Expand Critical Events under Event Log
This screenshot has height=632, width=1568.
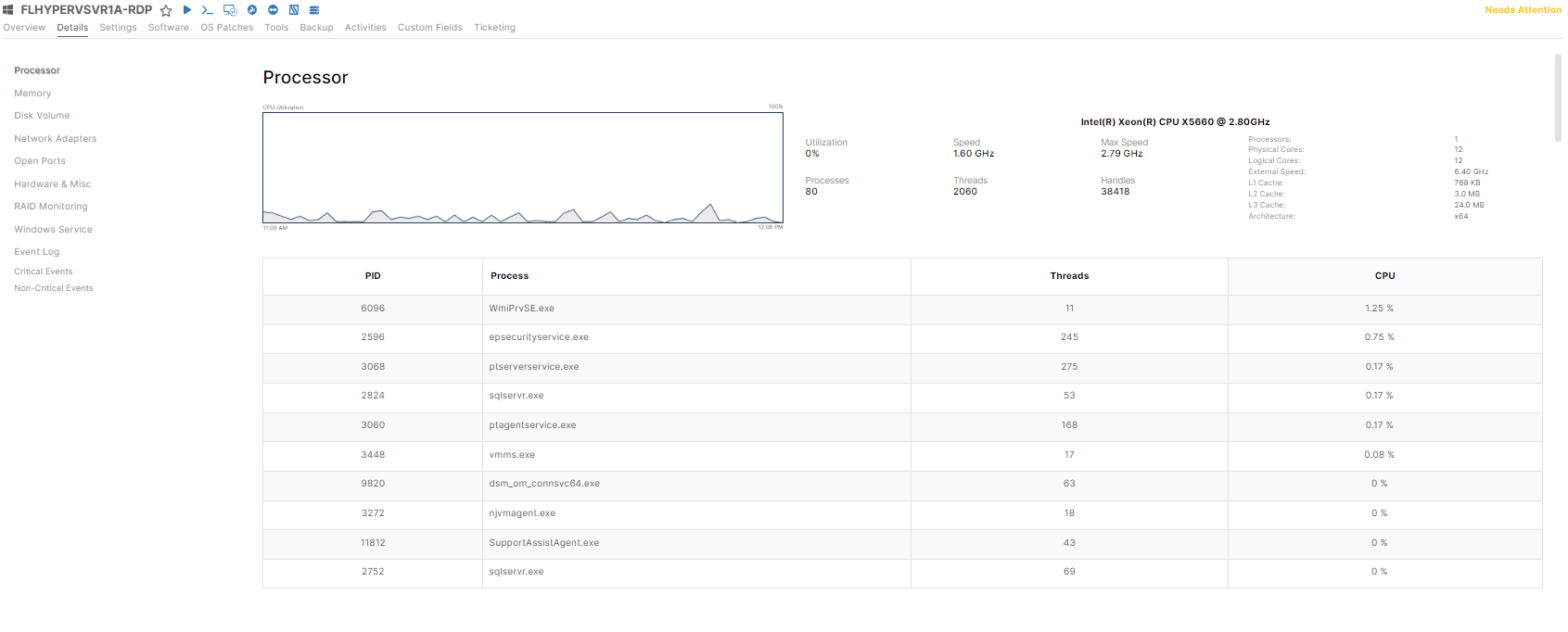[43, 272]
